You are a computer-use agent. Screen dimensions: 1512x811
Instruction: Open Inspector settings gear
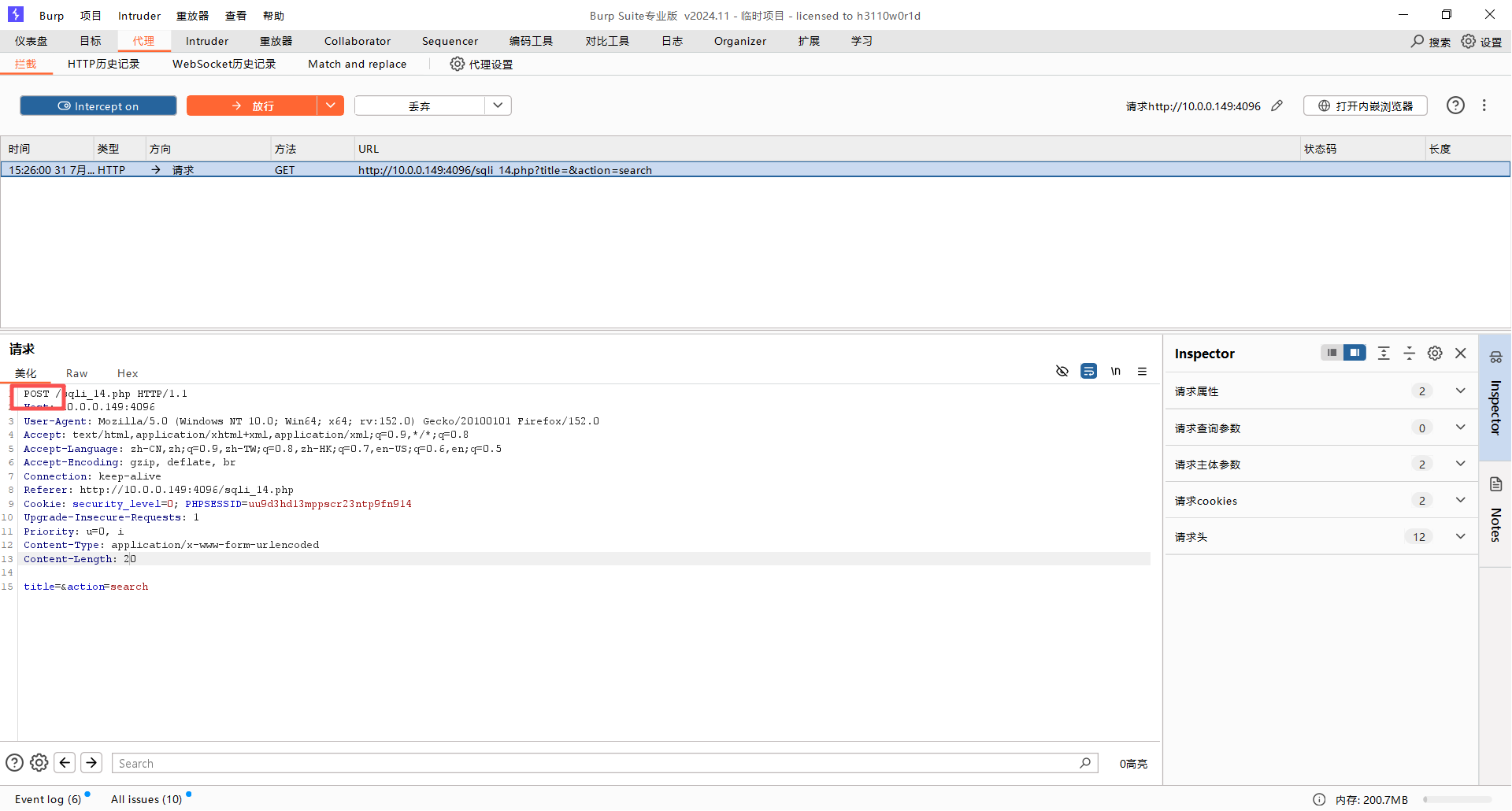1436,354
